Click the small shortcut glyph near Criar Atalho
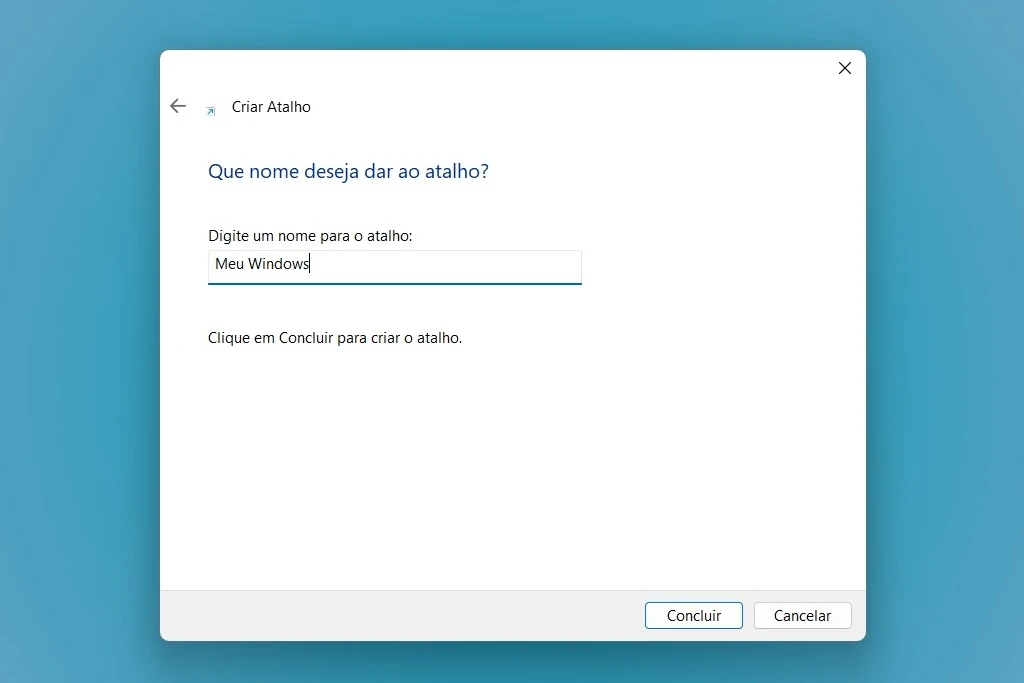 (209, 112)
